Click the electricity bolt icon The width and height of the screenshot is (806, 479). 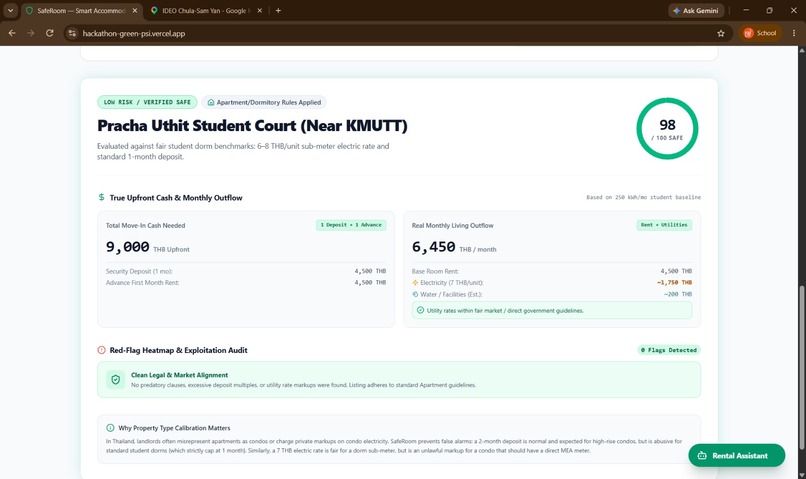(x=415, y=283)
